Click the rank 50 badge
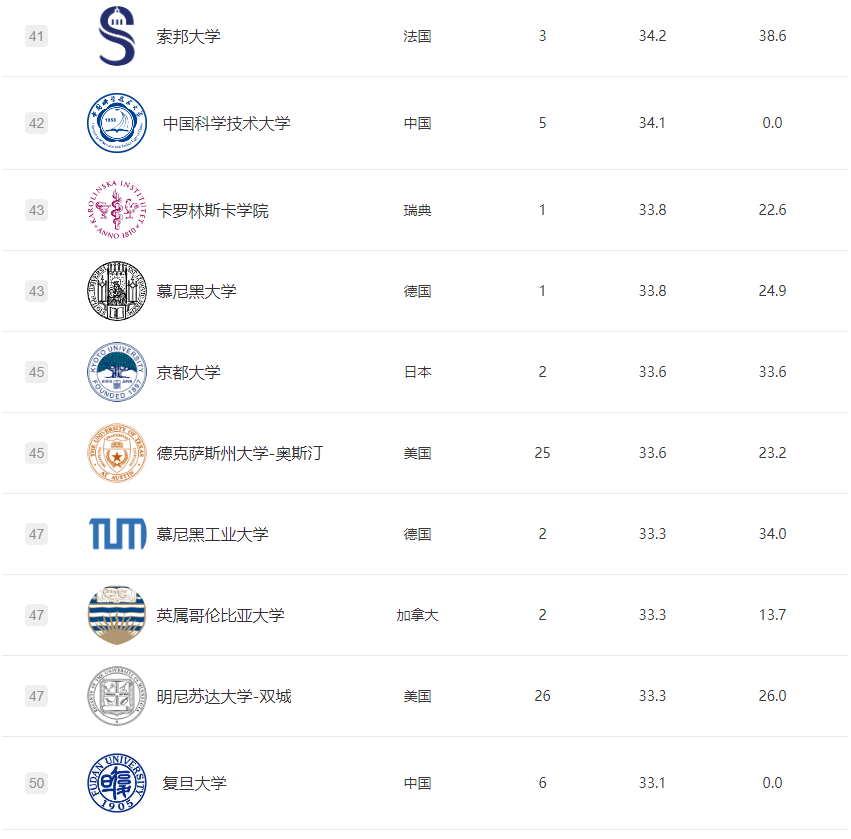Image resolution: width=851 pixels, height=839 pixels. tap(37, 783)
